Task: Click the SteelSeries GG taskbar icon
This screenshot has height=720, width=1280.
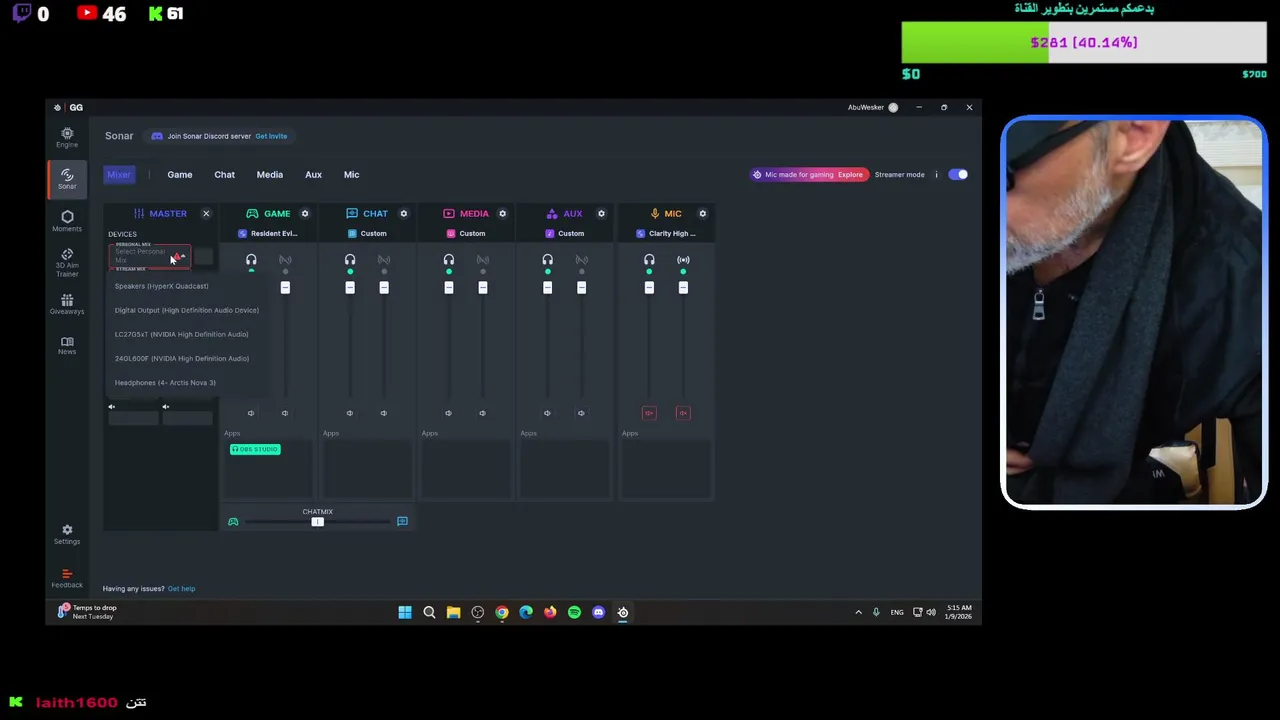Action: (622, 612)
